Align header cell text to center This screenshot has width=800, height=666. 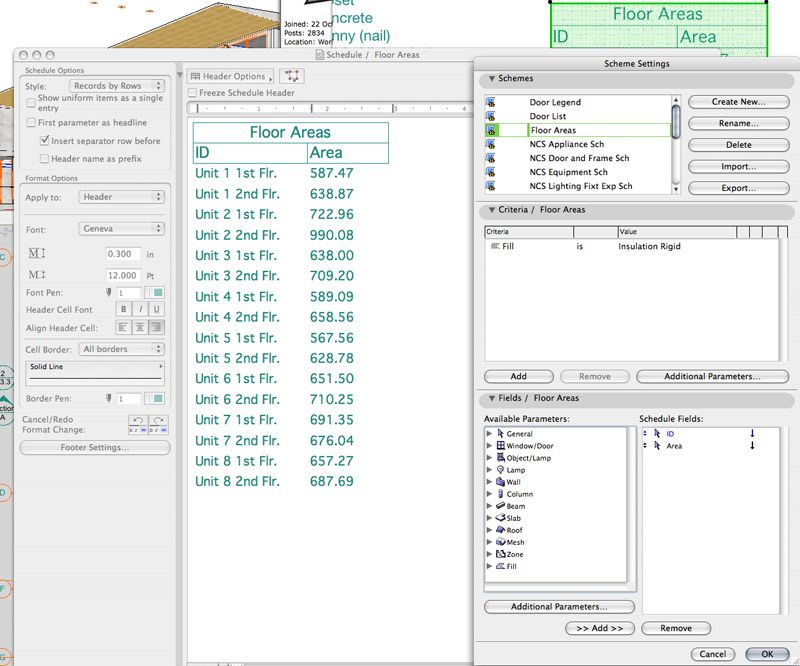pyautogui.click(x=140, y=328)
